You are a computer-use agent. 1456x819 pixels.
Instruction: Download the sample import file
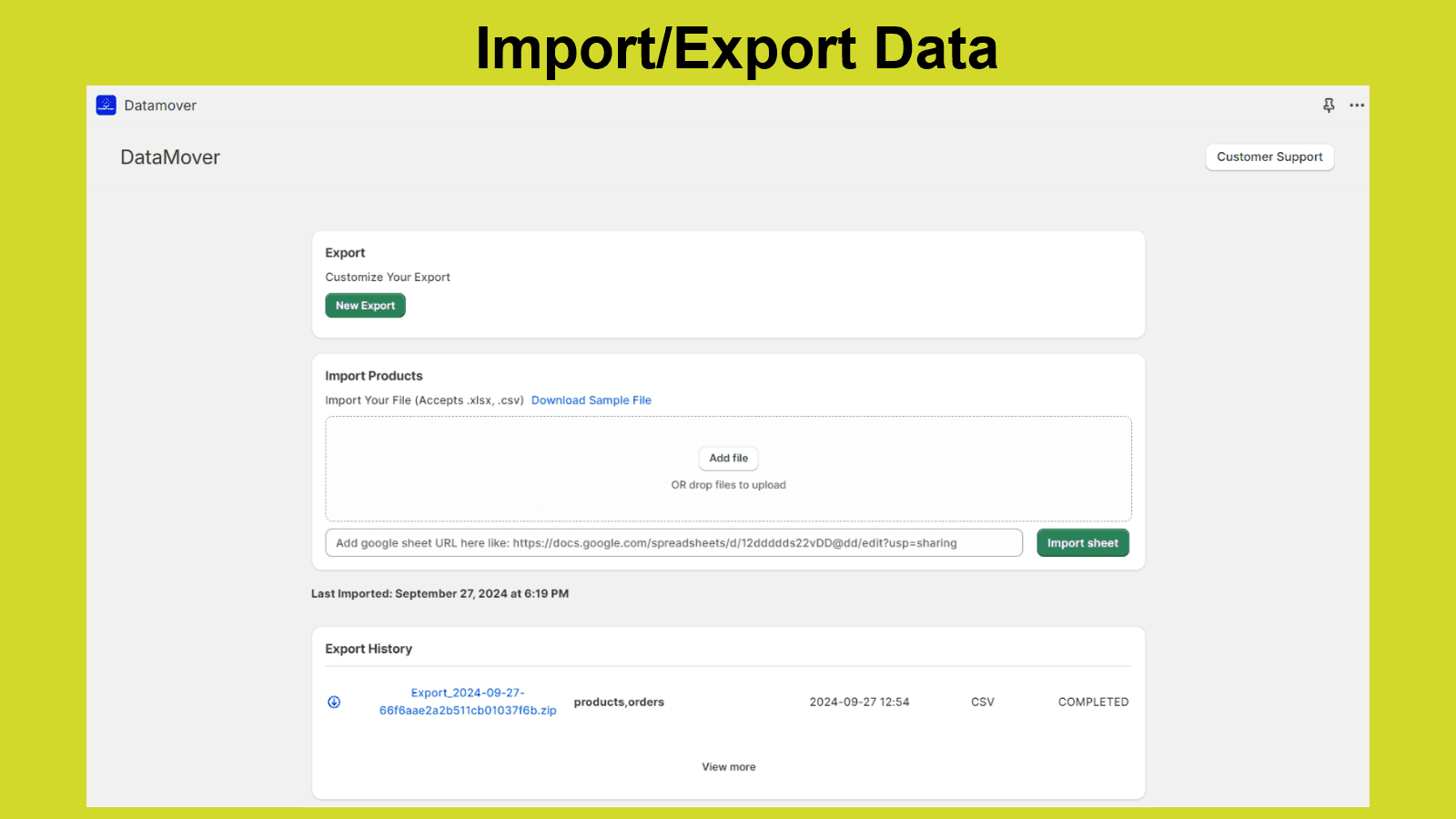click(591, 400)
